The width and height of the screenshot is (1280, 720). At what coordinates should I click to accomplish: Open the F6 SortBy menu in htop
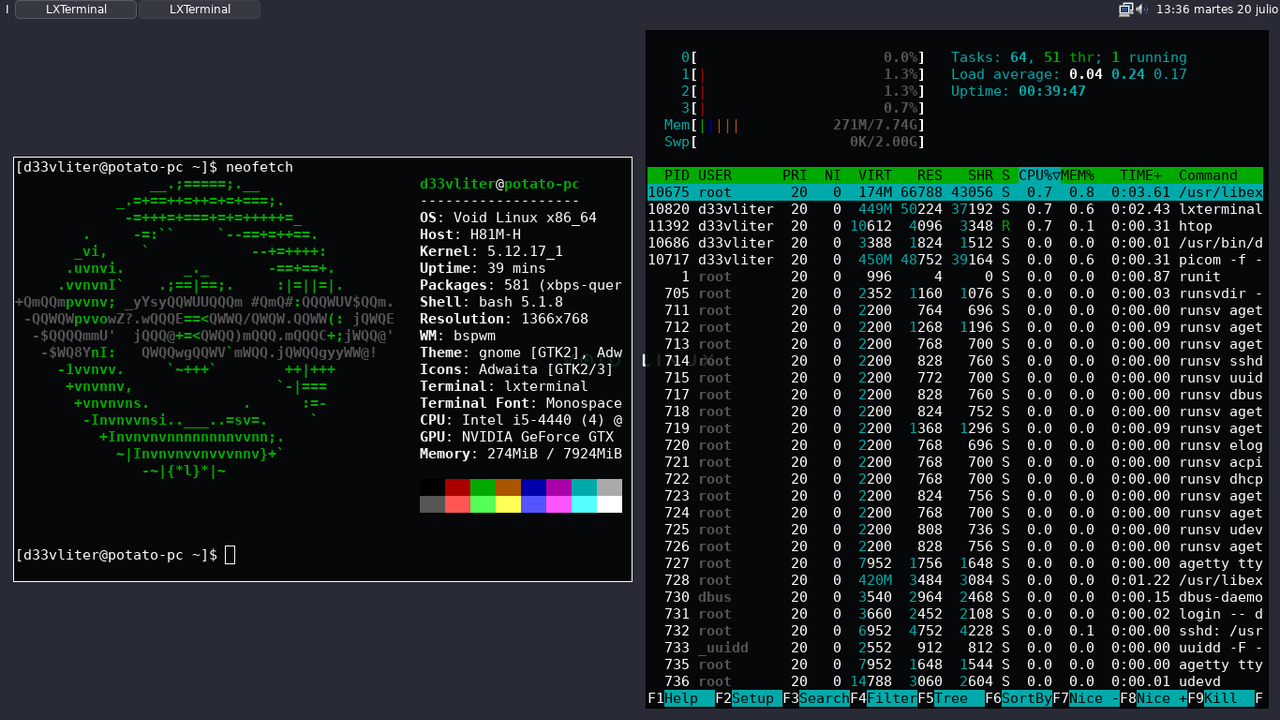[1018, 698]
